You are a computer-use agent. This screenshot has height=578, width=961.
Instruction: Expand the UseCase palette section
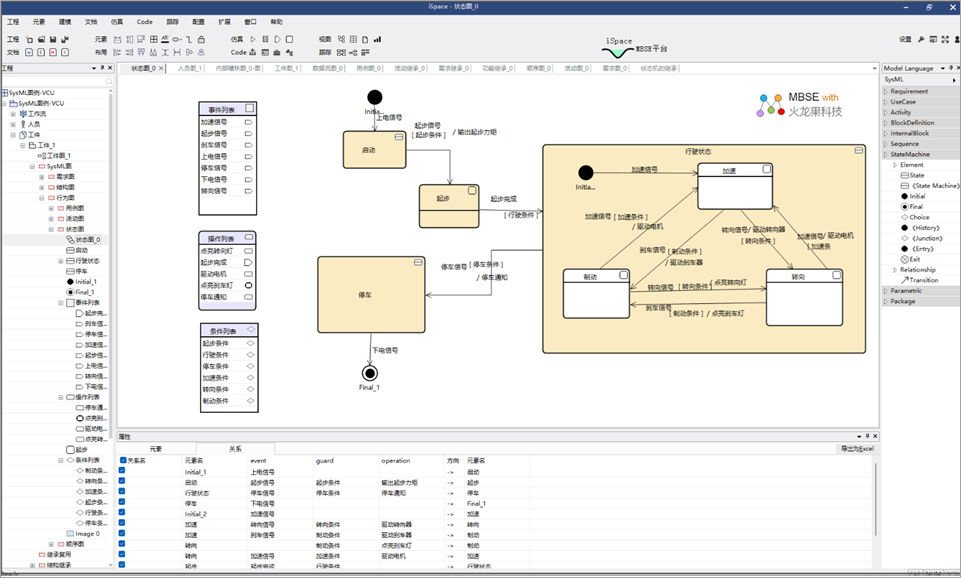(885, 102)
